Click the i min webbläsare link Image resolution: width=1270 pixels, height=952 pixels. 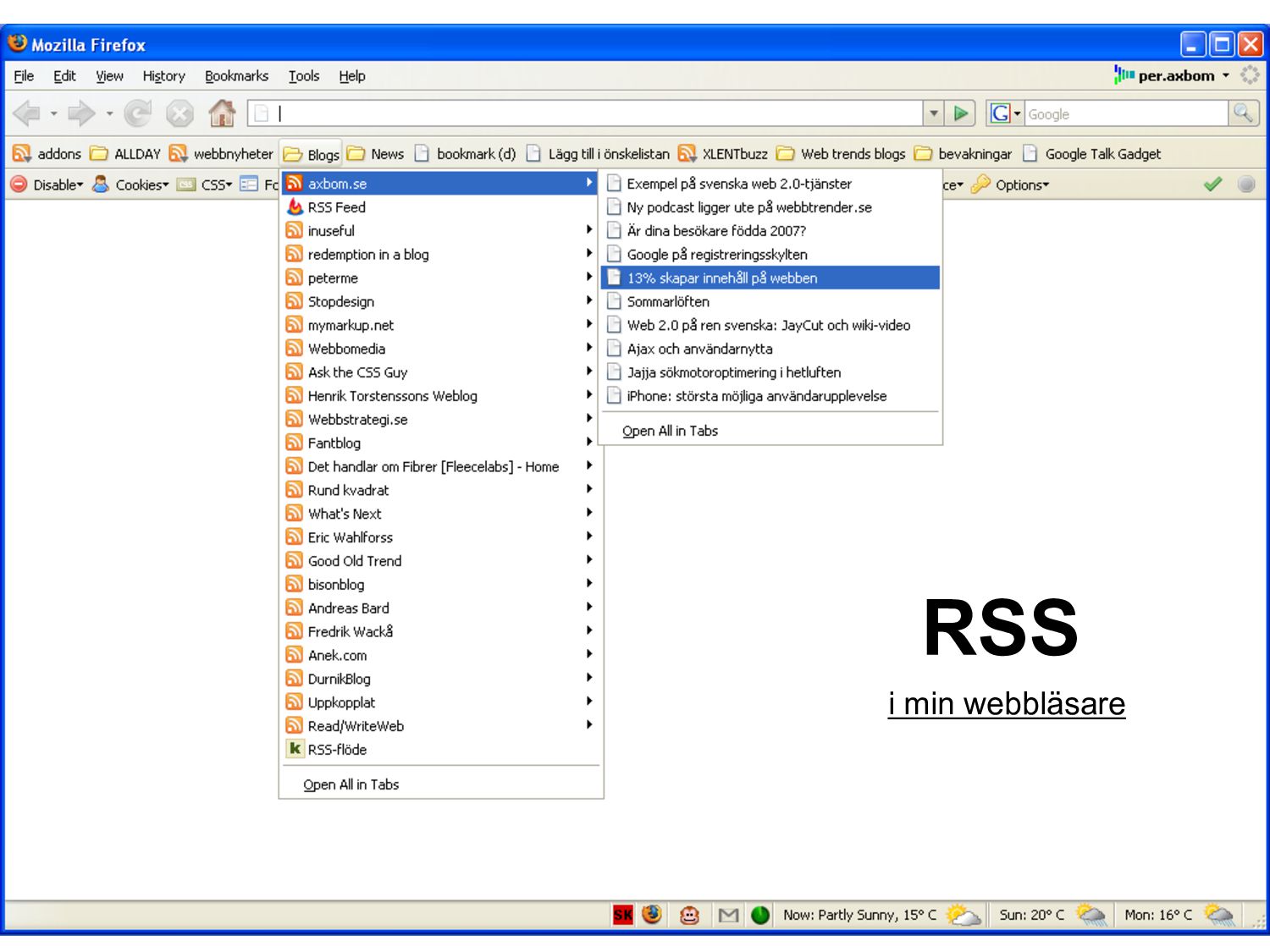(x=1007, y=704)
